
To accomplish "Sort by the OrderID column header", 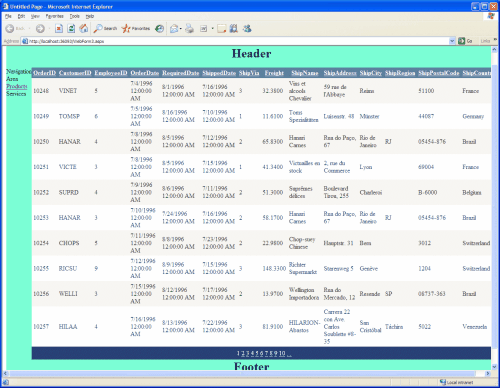I will 44,73.
